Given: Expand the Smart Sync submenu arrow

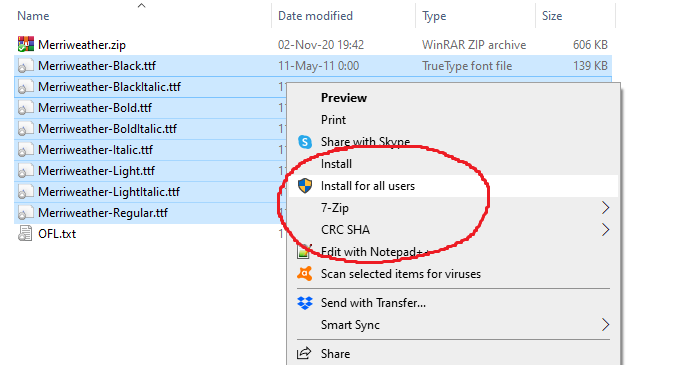Looking at the screenshot, I should pyautogui.click(x=605, y=325).
